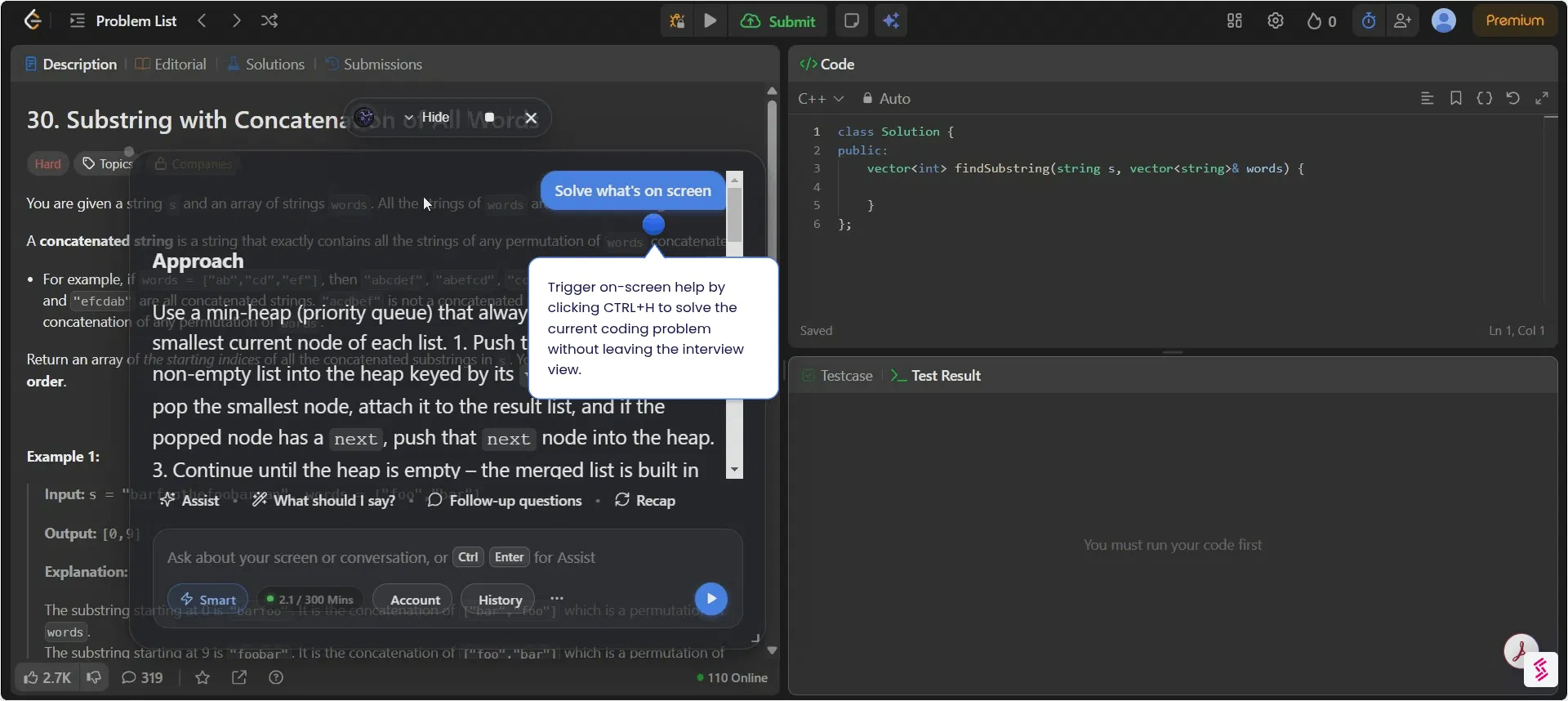Click the curly braces icon in the editor toolbar
This screenshot has width=1568, height=701.
tap(1484, 98)
